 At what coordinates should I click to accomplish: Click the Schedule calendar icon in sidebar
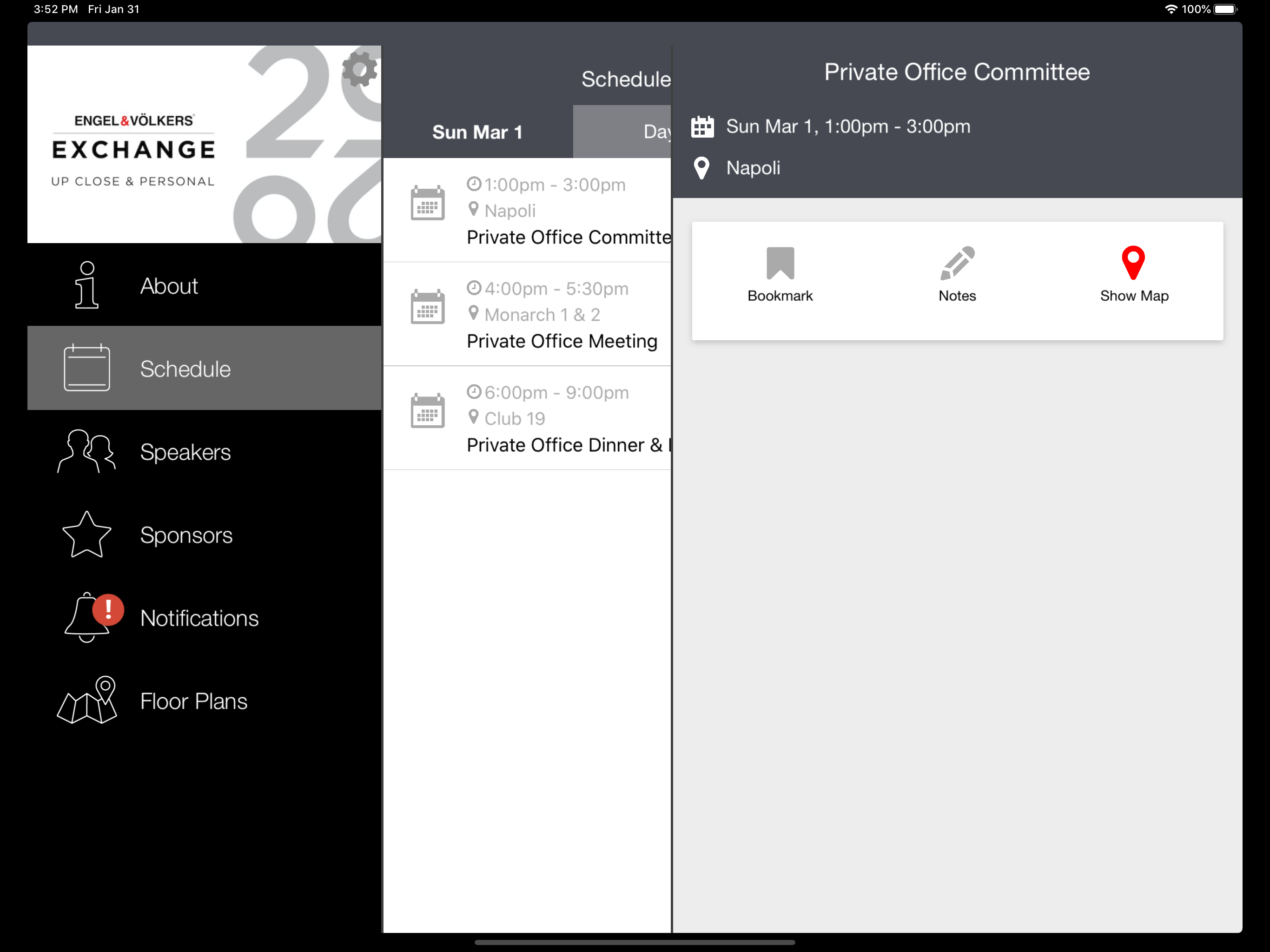(86, 368)
